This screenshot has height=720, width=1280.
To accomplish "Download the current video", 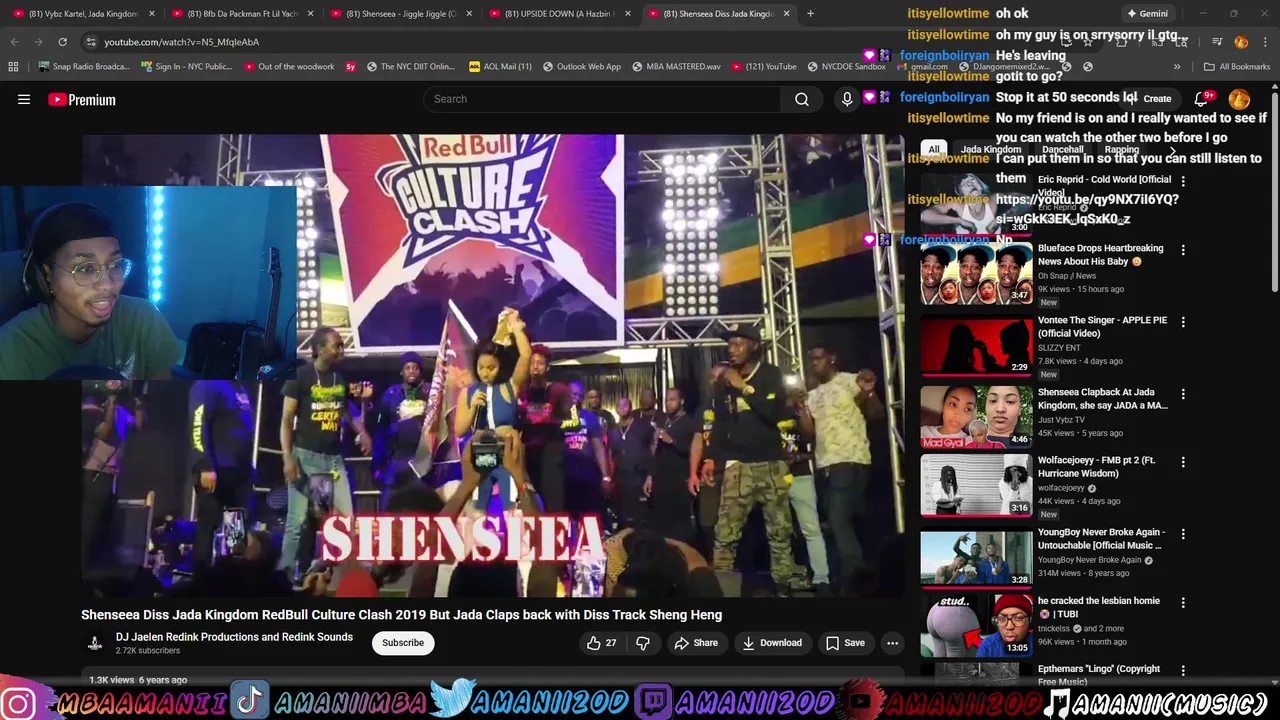I will pyautogui.click(x=771, y=643).
